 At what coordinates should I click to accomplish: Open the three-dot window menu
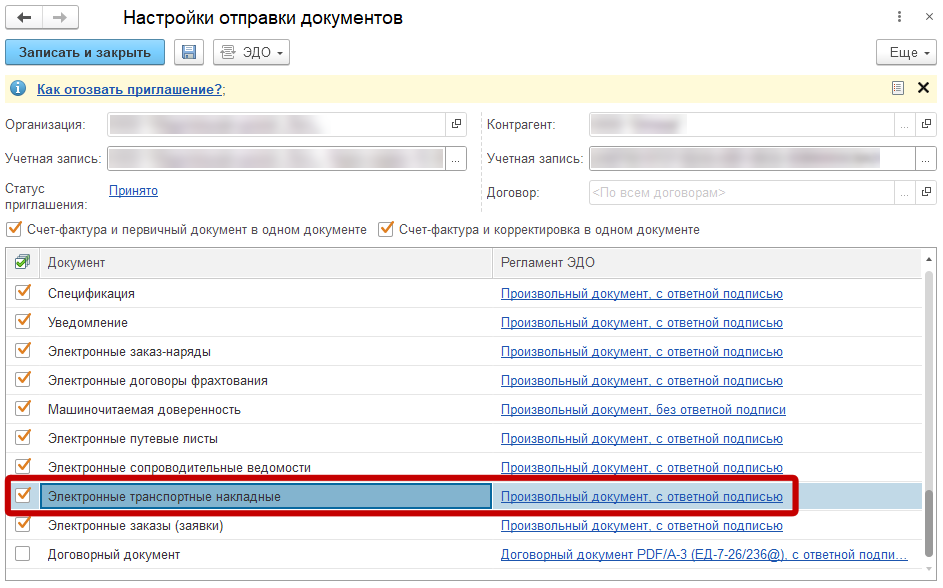pos(899,17)
